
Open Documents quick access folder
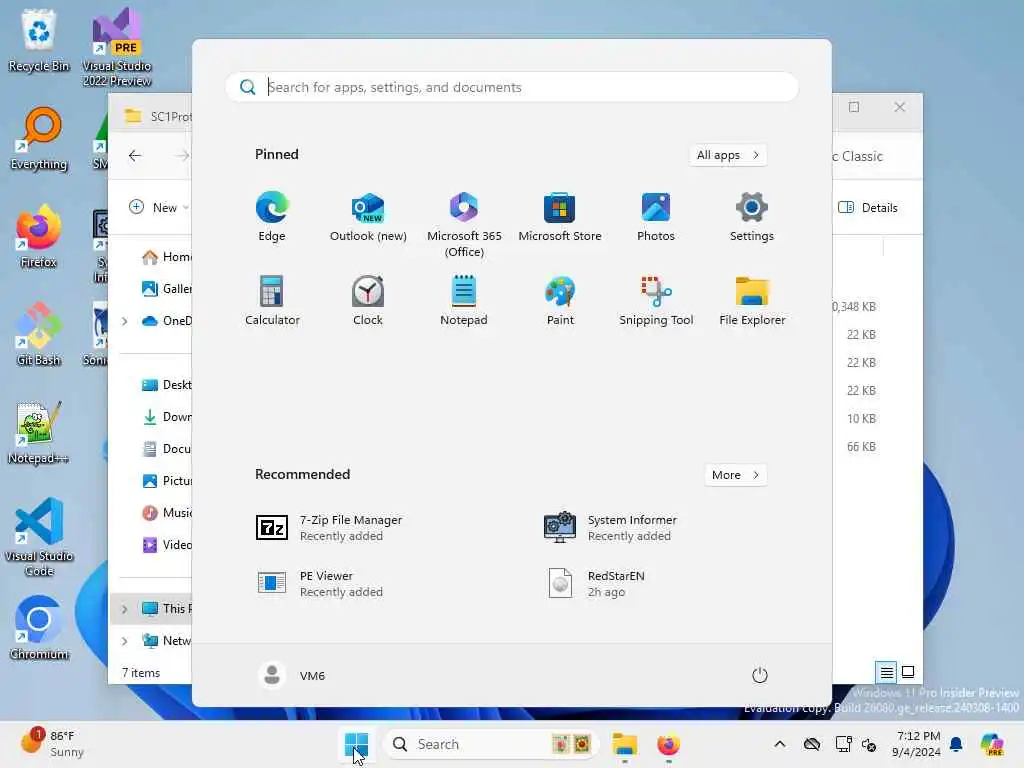click(166, 449)
